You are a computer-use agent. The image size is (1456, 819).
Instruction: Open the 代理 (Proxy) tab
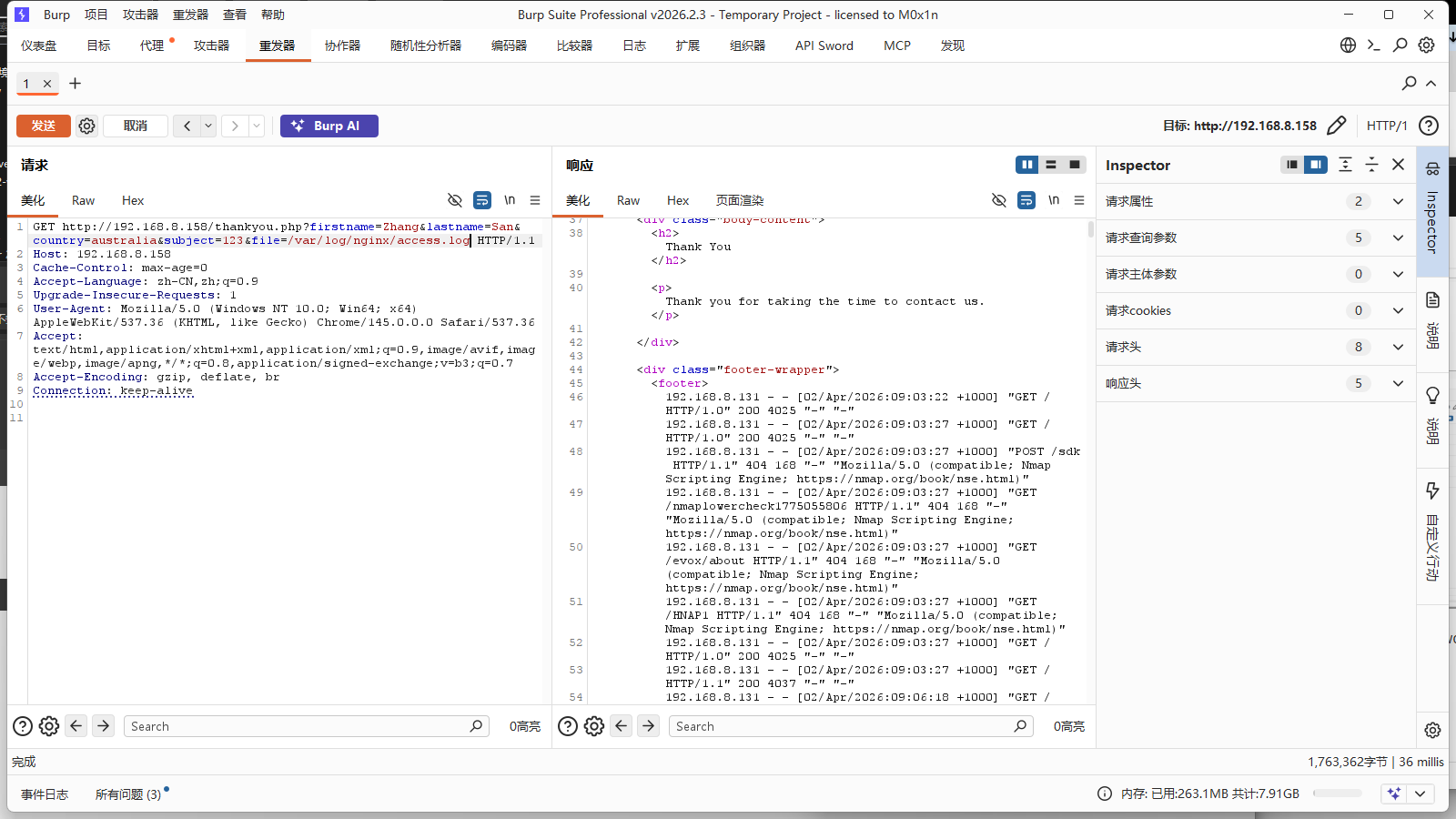pos(152,45)
